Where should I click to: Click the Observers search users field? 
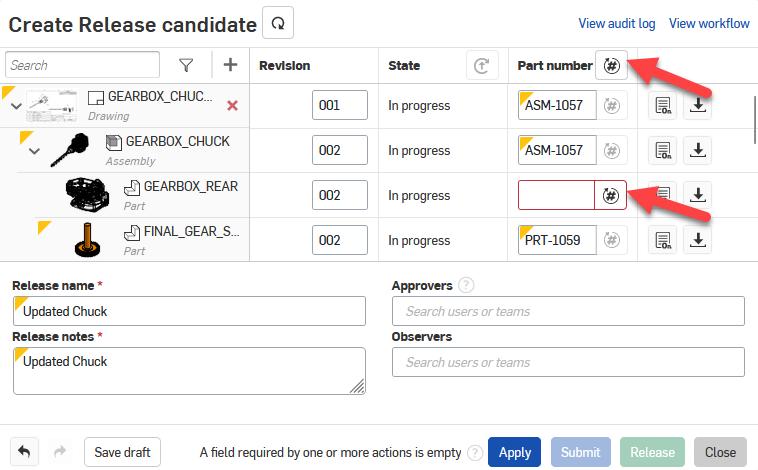click(568, 362)
